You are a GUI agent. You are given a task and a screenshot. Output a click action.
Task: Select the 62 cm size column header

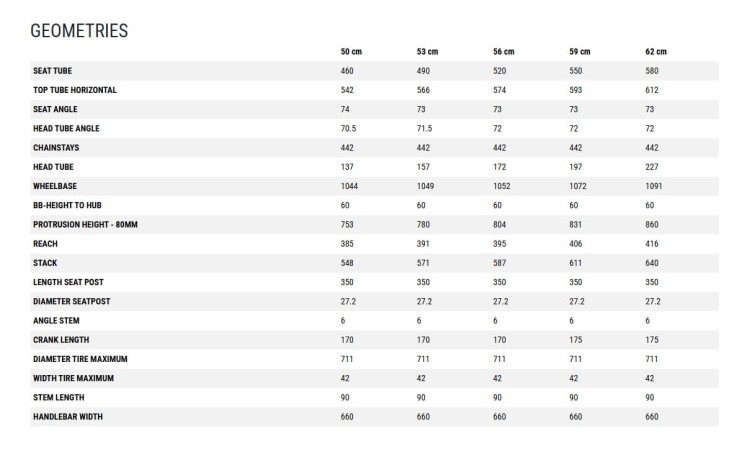tap(656, 52)
